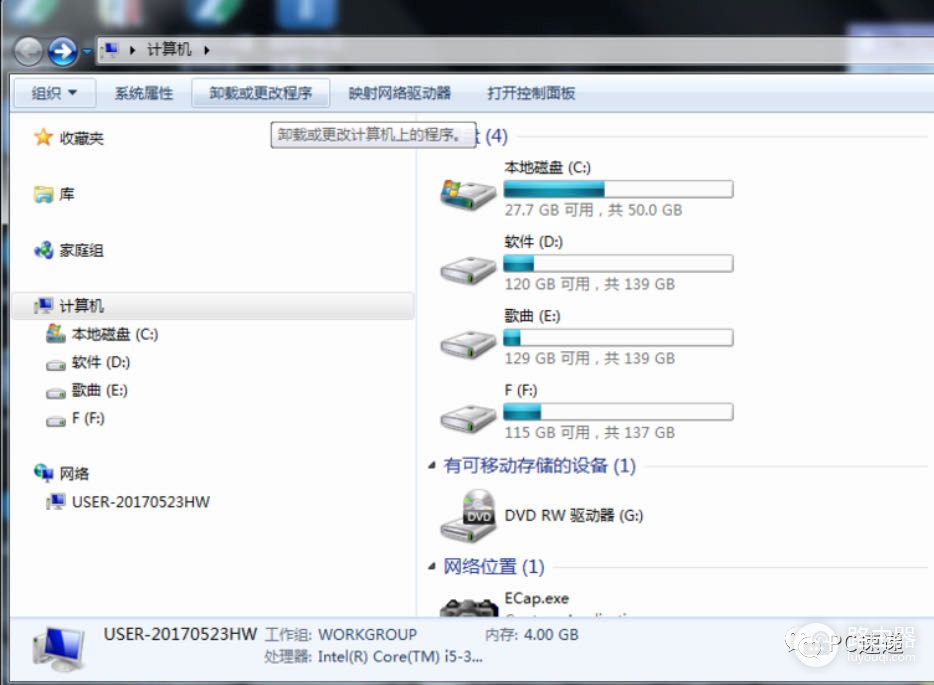Click 本地磁盘 (C:) drive icon in the sidebar
This screenshot has height=685, width=934.
[56, 334]
